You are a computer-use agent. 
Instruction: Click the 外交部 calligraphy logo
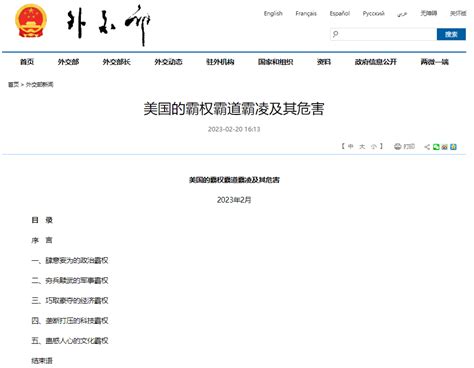click(108, 24)
